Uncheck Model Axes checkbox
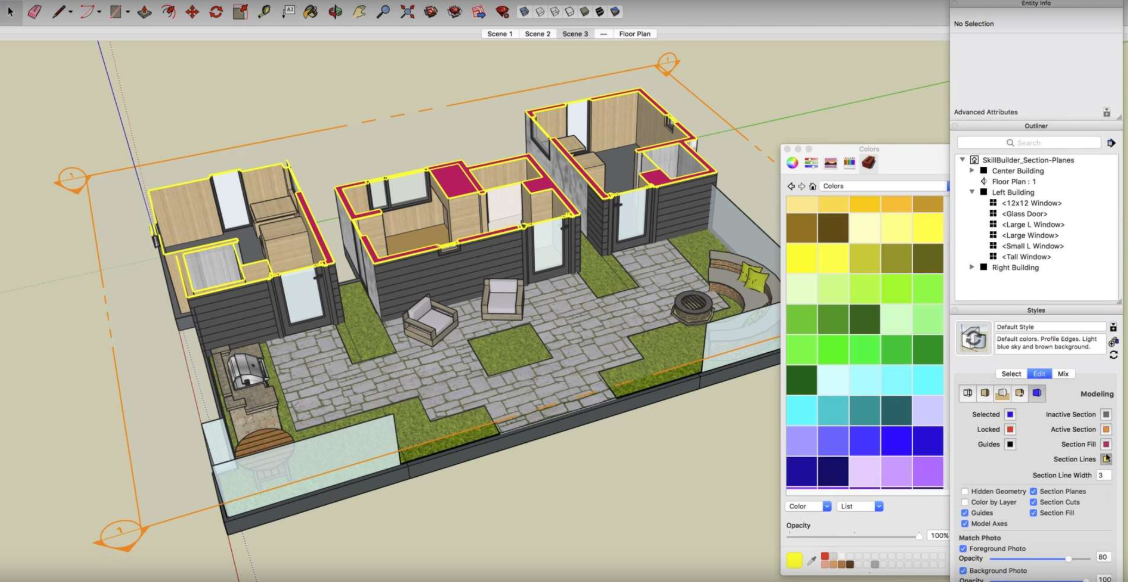The image size is (1128, 582). click(965, 524)
